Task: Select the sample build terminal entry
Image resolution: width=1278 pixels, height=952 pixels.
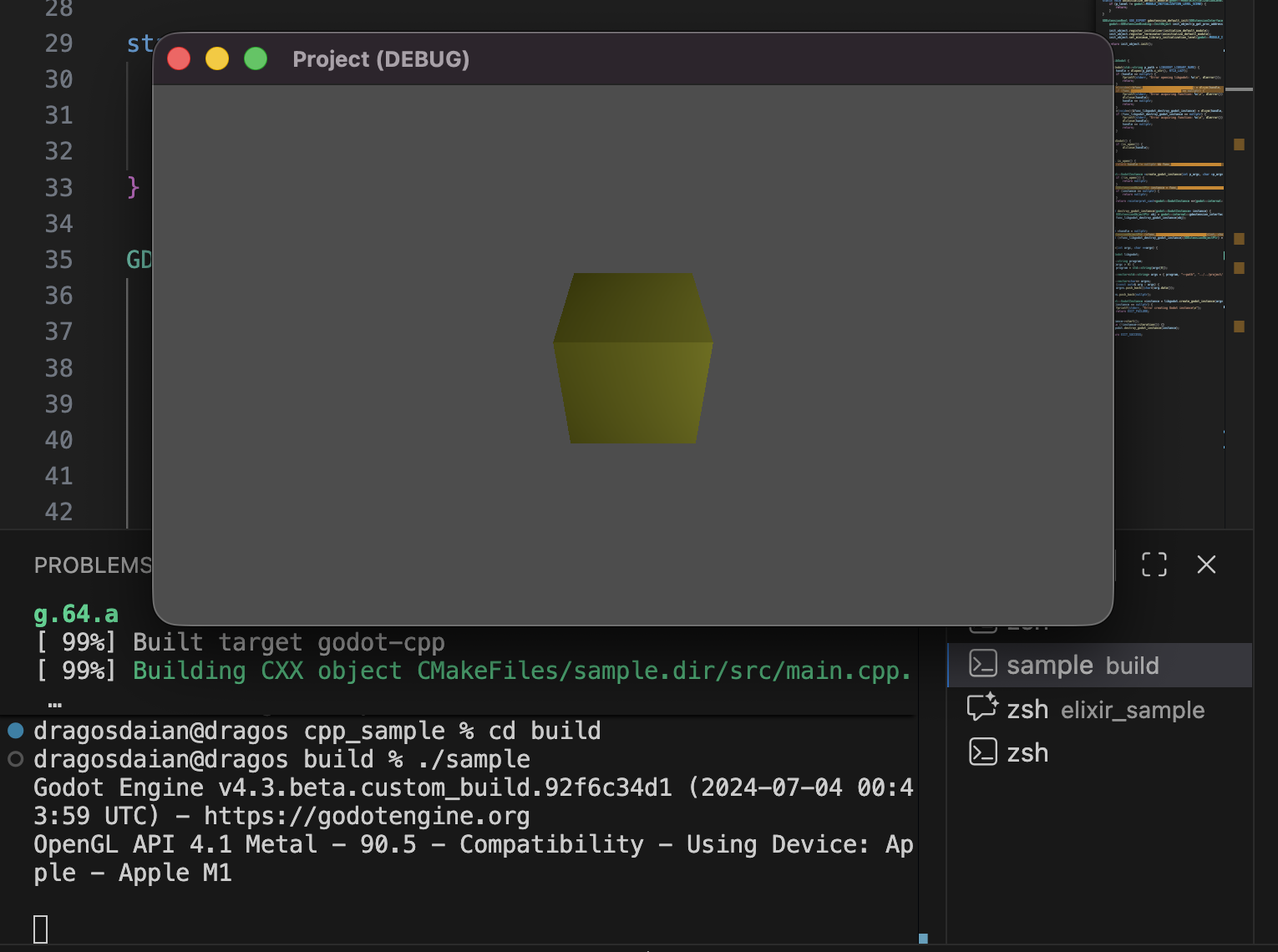Action: 1082,666
